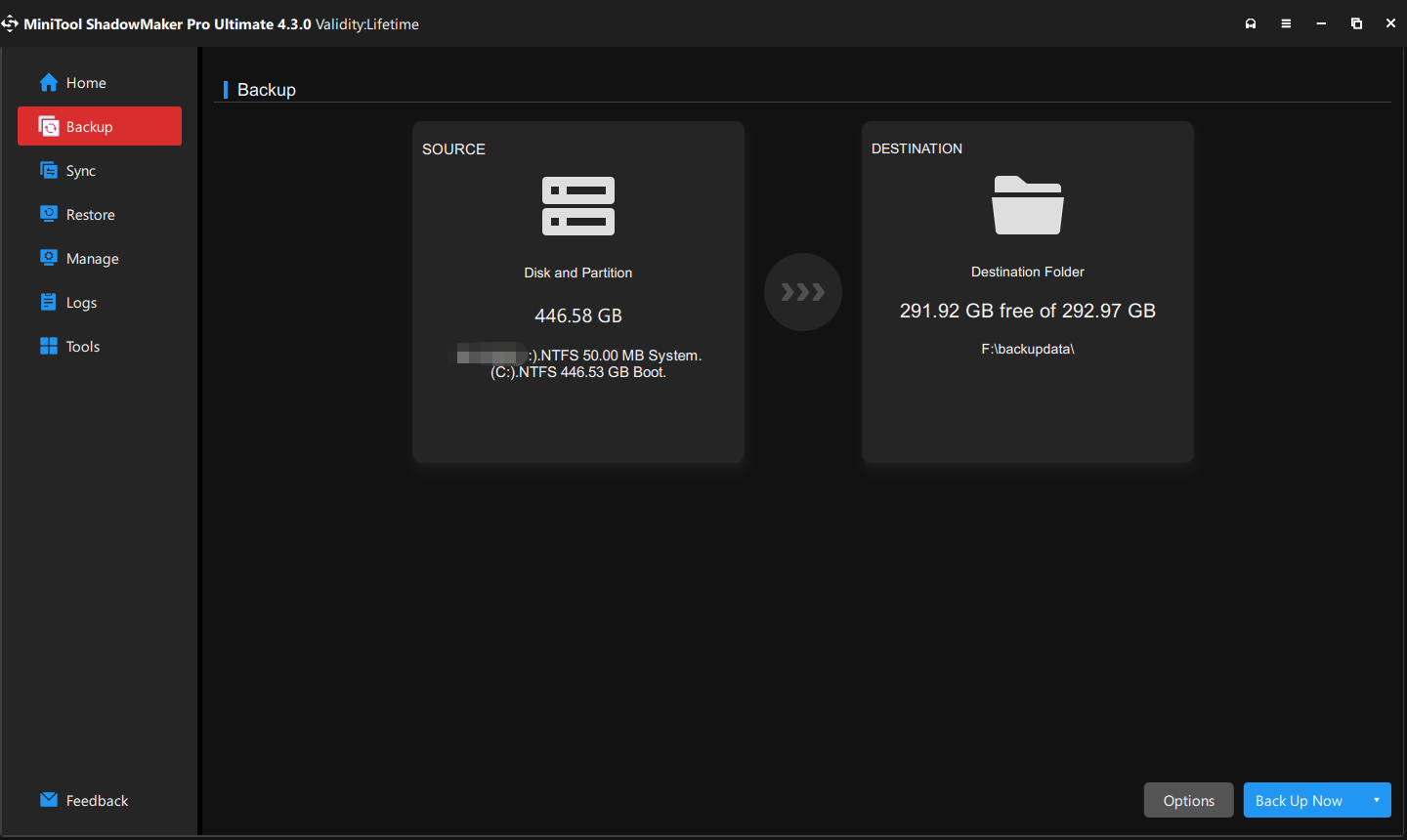The width and height of the screenshot is (1407, 840).
Task: Click the Destination Folder label
Action: click(x=1028, y=272)
